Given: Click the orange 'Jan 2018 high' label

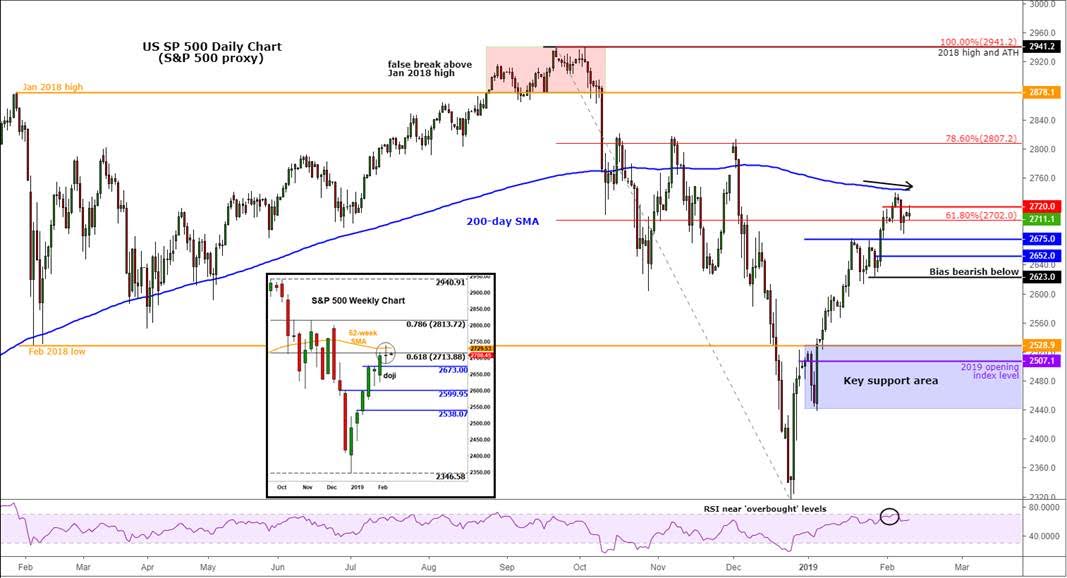Looking at the screenshot, I should point(52,87).
